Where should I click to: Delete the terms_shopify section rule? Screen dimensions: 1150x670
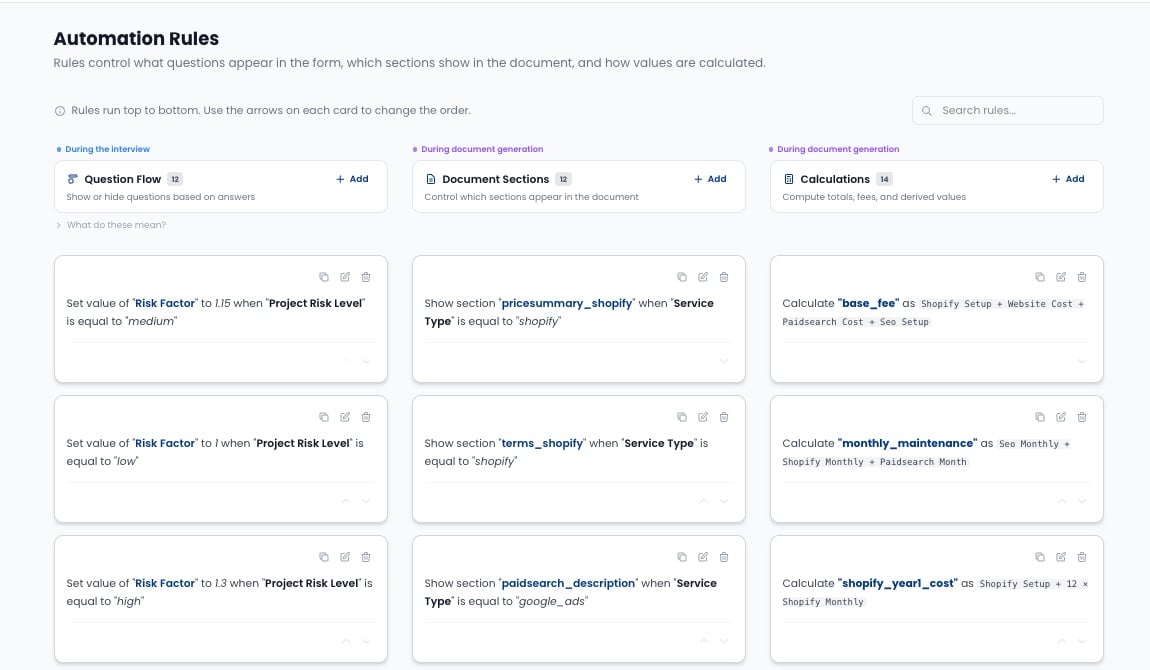[x=724, y=417]
